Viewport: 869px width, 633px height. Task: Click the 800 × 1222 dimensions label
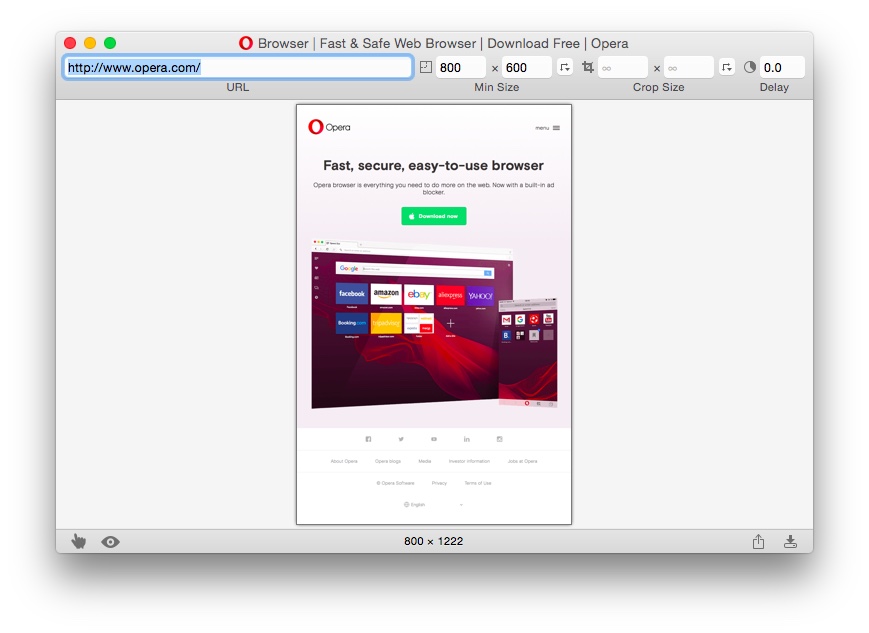pos(433,541)
